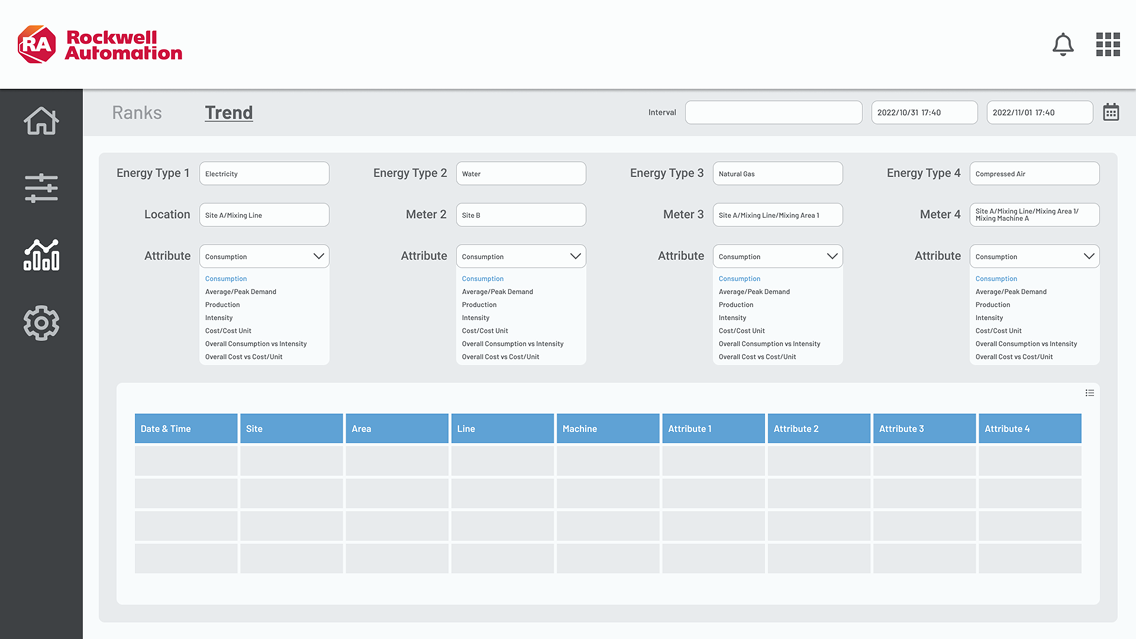Select Intensity in third Attribute list
Viewport: 1136px width, 639px height.
pos(732,317)
